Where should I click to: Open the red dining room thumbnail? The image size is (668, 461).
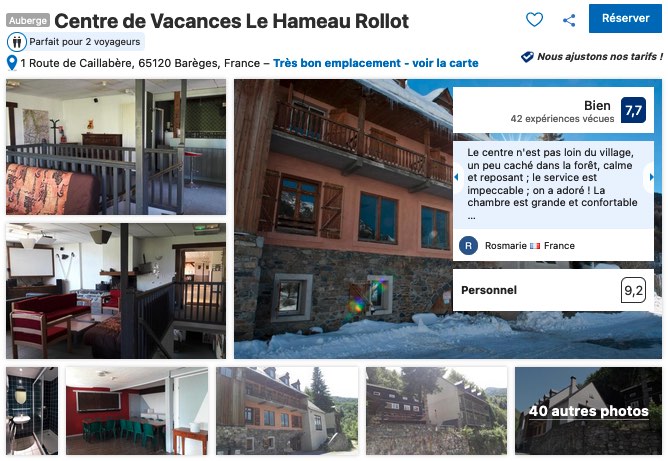[x=137, y=411]
